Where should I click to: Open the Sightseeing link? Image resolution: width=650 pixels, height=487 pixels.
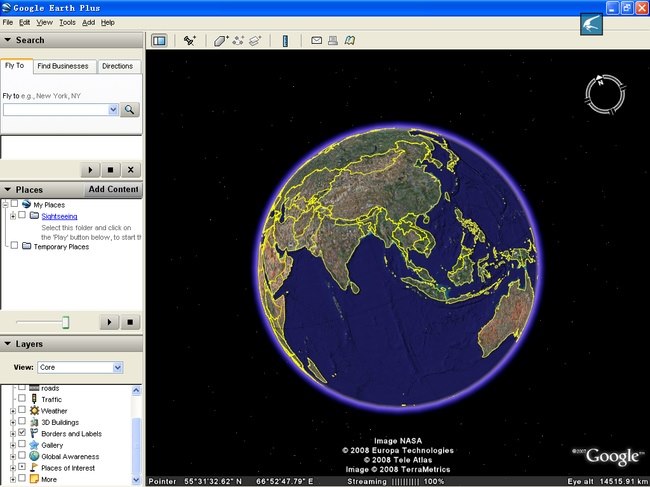click(x=59, y=216)
